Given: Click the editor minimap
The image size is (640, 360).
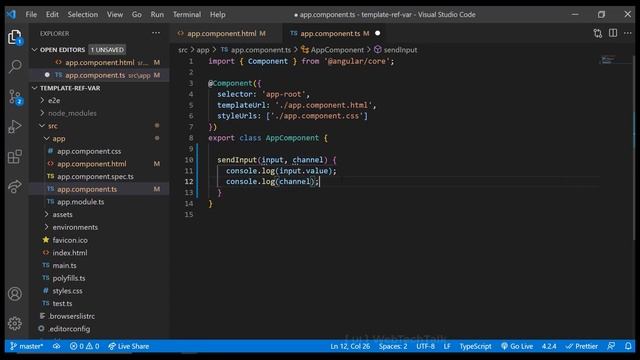Looking at the screenshot, I should [616, 60].
